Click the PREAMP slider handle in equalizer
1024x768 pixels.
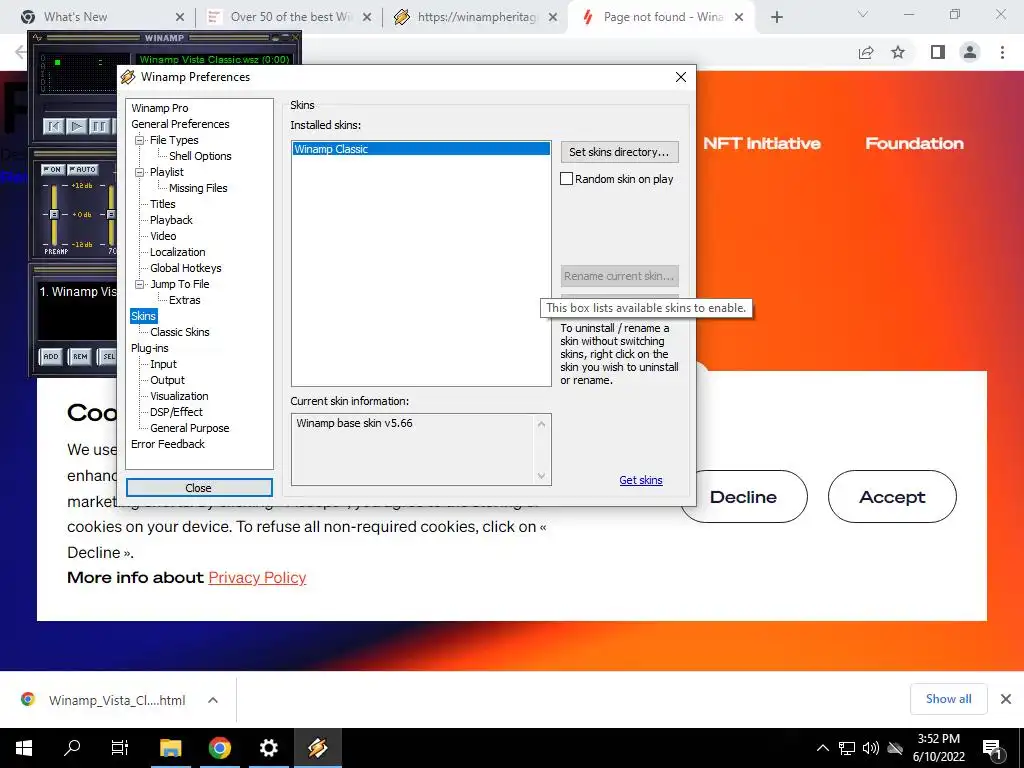(x=54, y=214)
